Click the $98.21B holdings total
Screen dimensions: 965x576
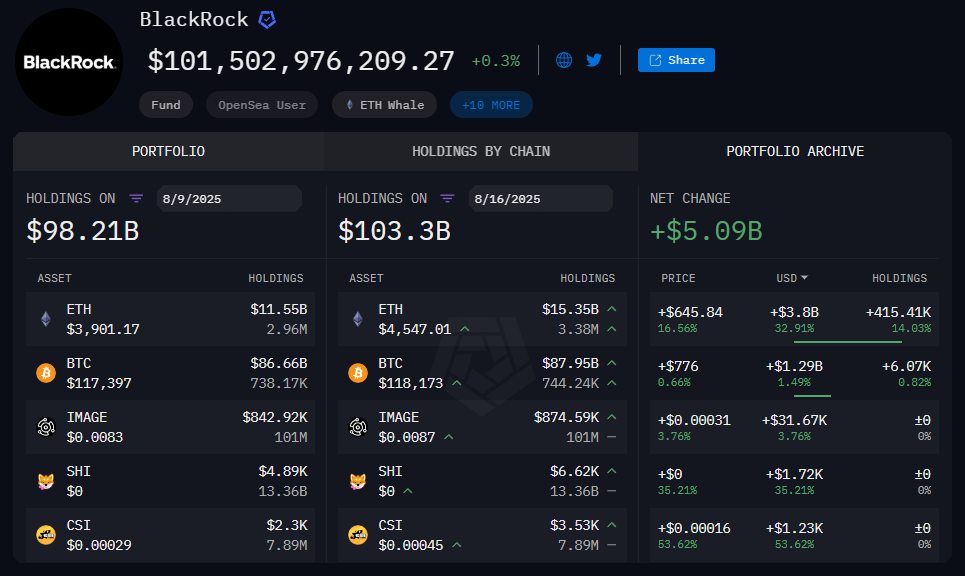(x=82, y=231)
